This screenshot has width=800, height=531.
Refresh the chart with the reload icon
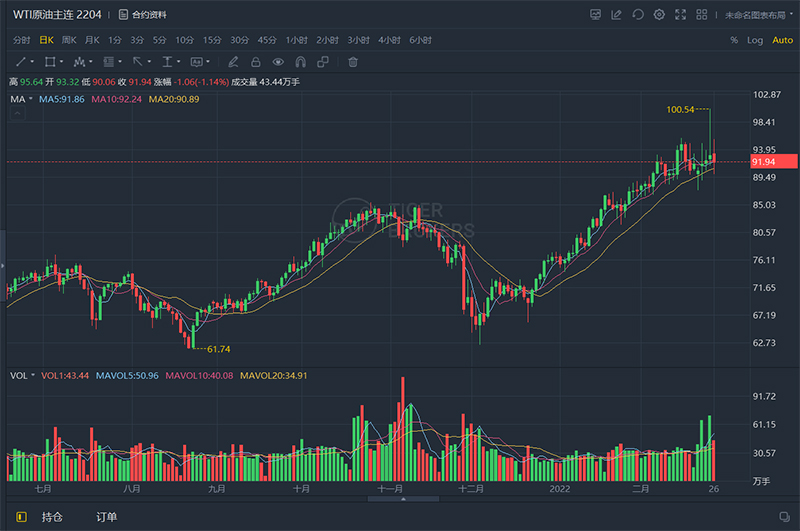click(637, 15)
